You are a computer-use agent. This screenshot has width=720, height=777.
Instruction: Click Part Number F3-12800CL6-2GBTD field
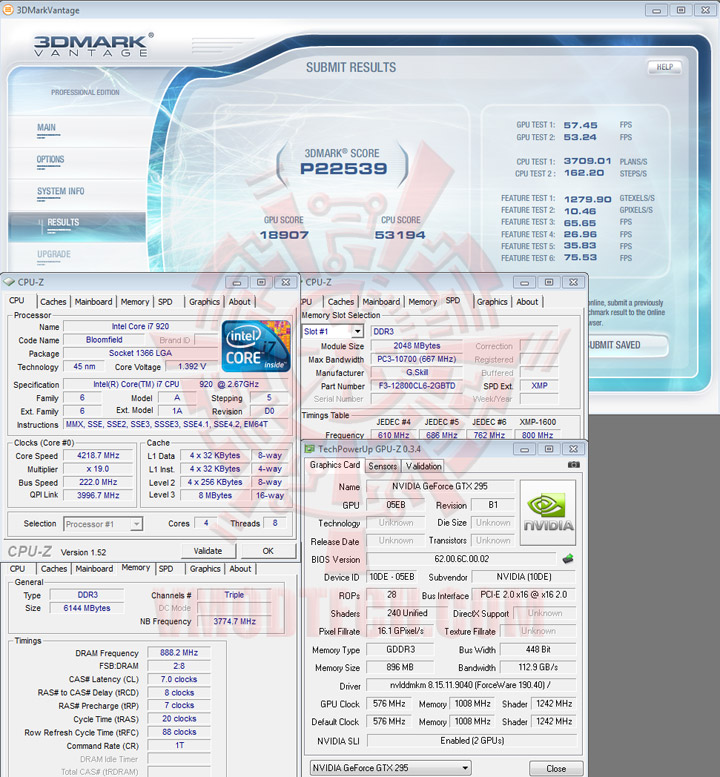(417, 386)
